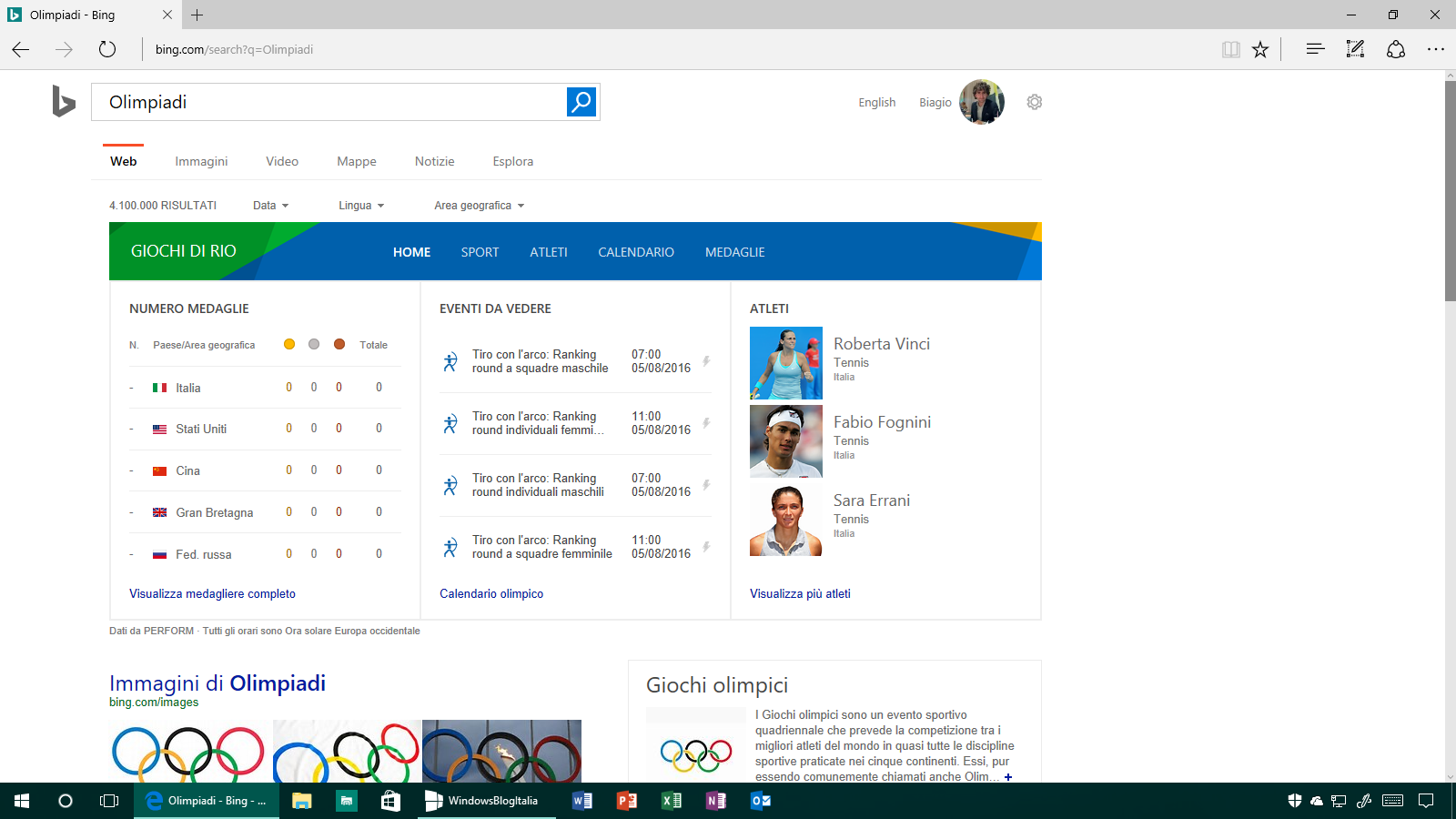This screenshot has height=819, width=1456.
Task: Open Roberta Vinci photo thumbnail
Action: 786,363
